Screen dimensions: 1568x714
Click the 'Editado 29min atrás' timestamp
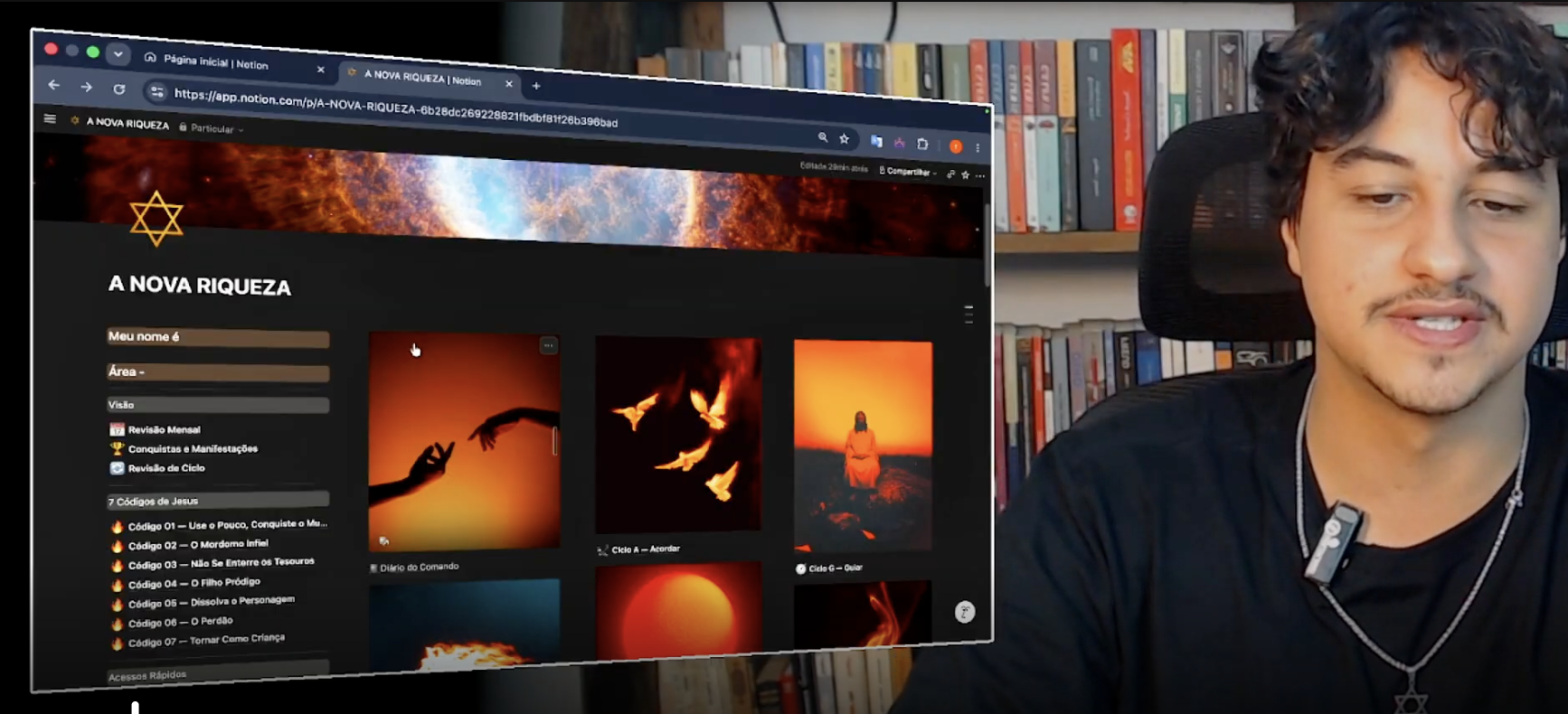834,167
